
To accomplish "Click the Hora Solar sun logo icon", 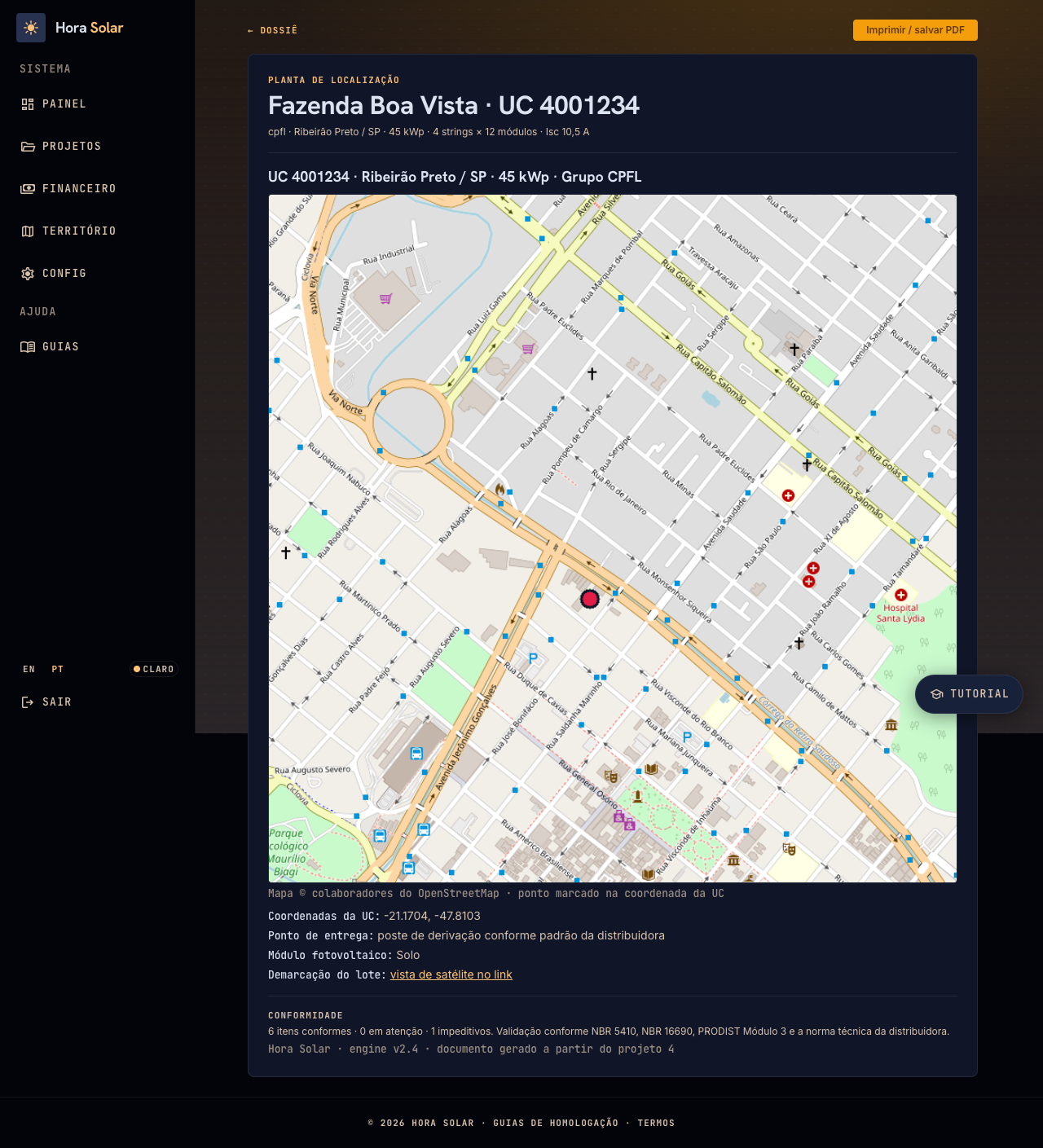I will (31, 28).
